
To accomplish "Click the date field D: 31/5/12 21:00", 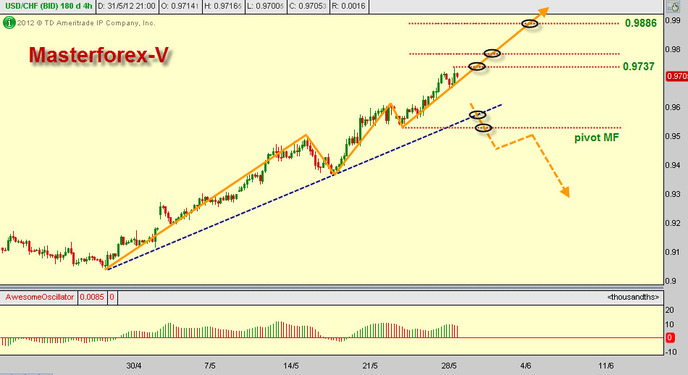I will pos(126,7).
